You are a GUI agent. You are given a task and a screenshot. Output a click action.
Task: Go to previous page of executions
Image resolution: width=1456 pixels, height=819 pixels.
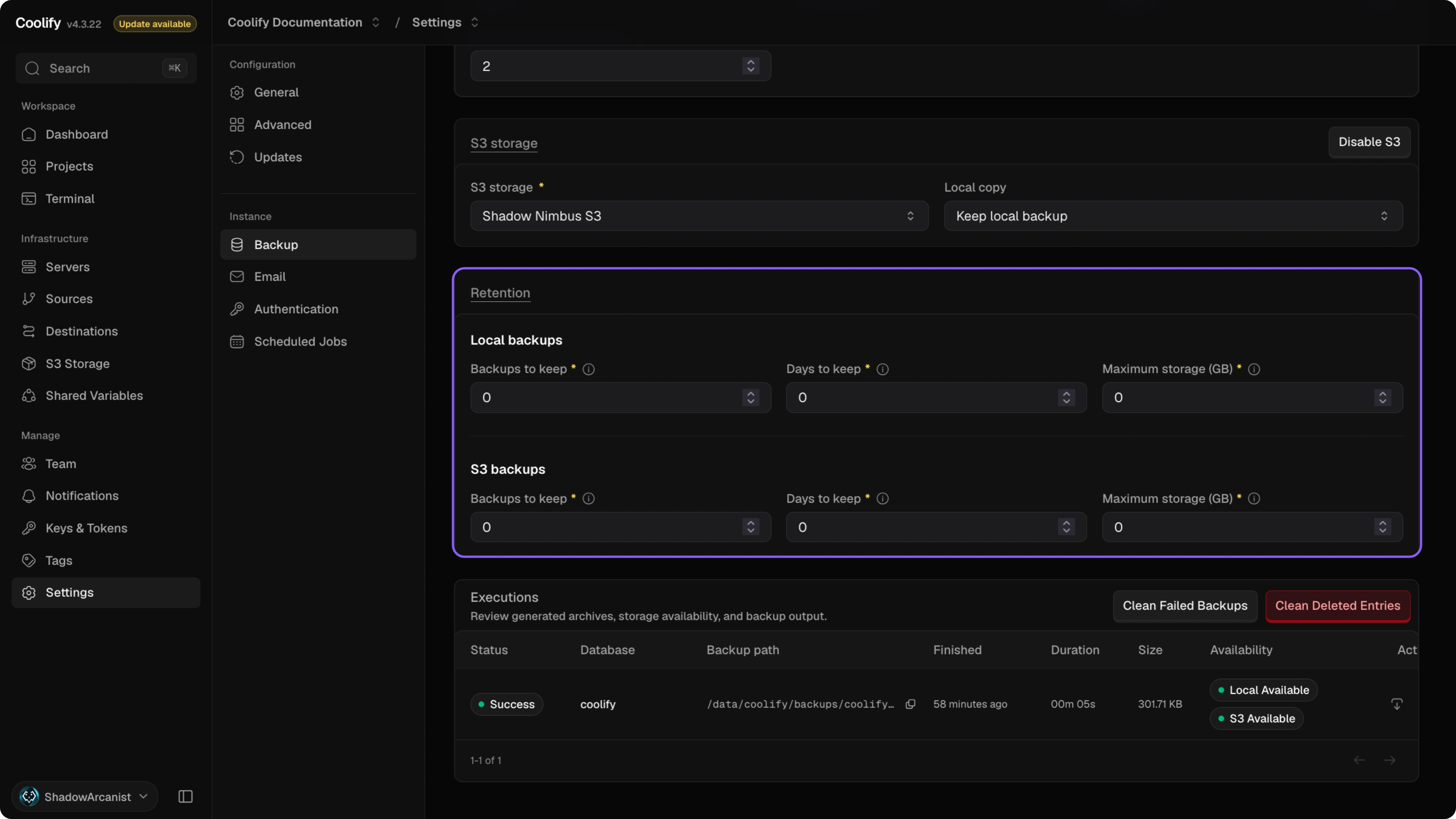pos(1359,760)
